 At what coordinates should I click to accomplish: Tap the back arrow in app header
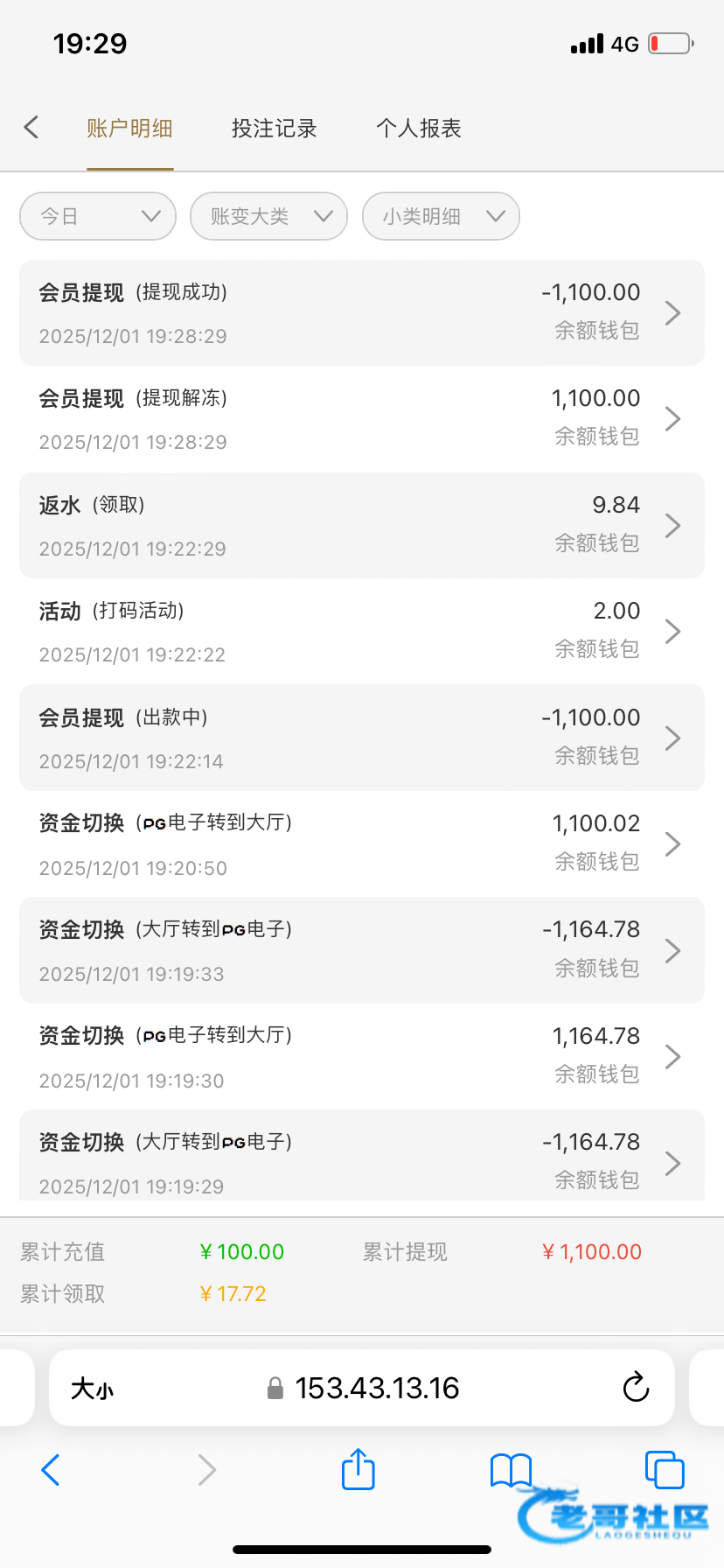31,128
